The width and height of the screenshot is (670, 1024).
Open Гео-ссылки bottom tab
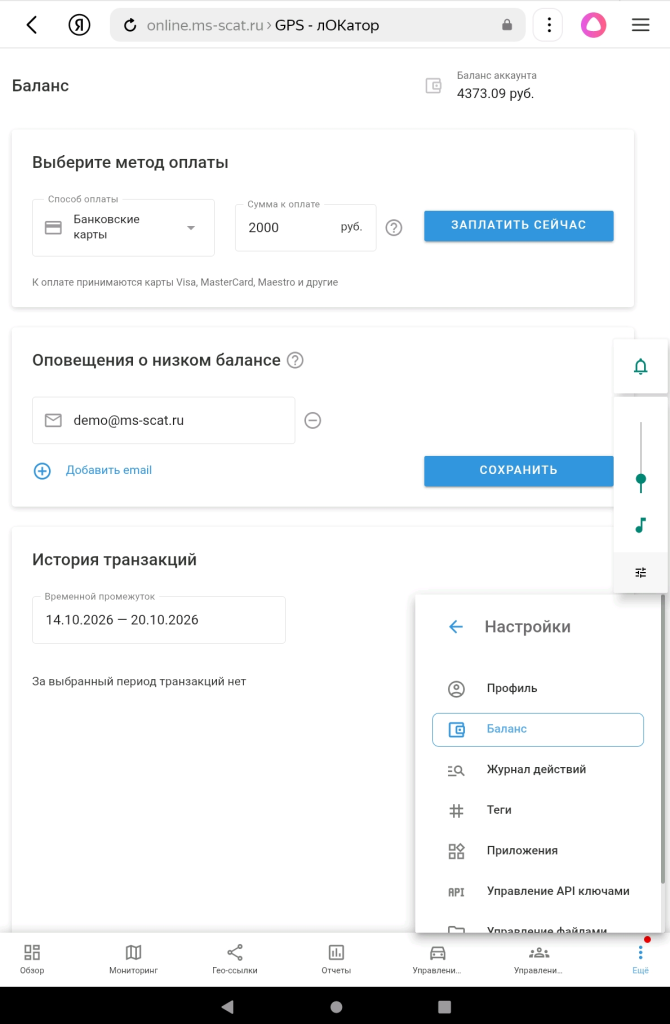[x=234, y=959]
